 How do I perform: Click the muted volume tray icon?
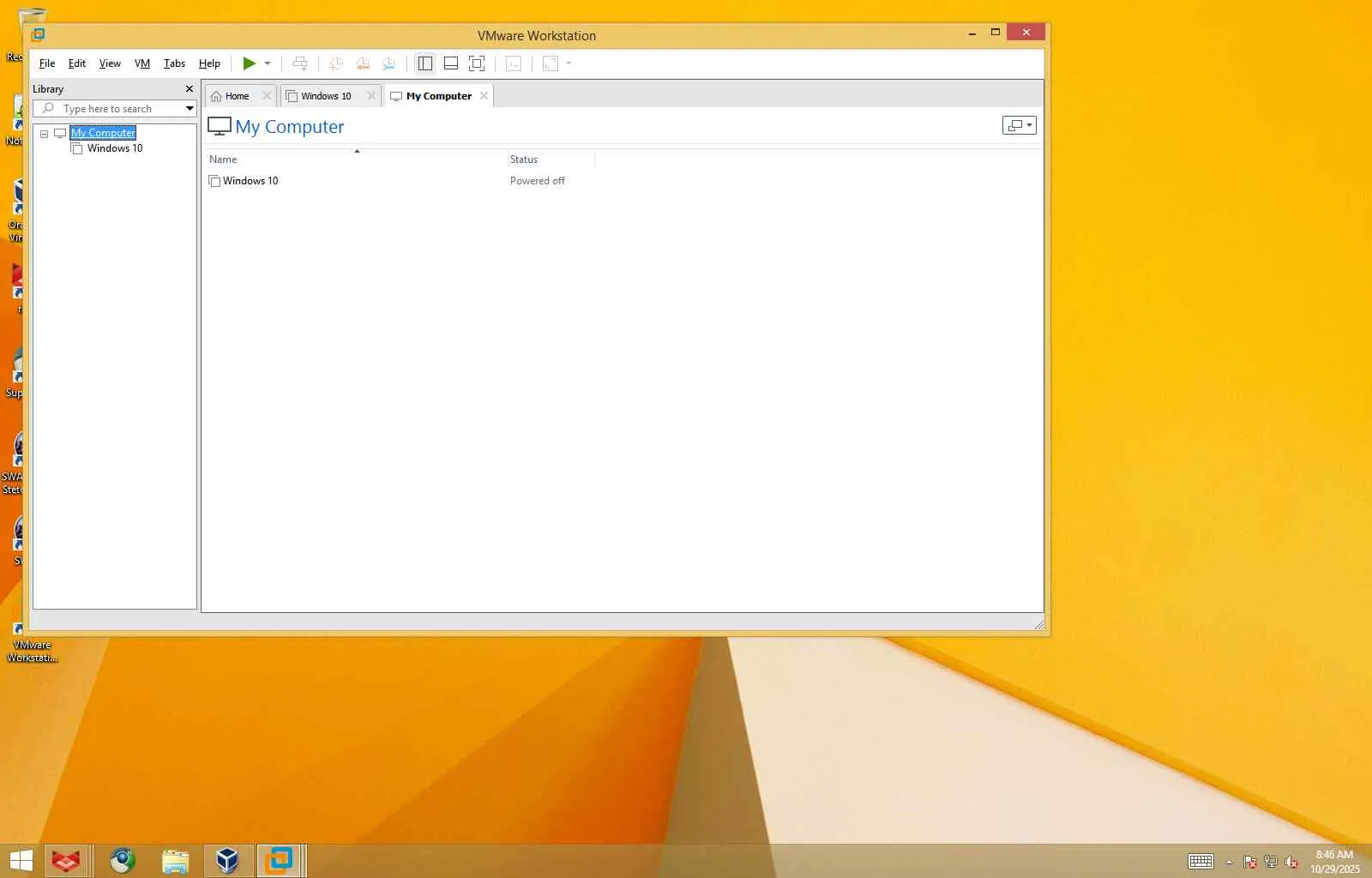pyautogui.click(x=1291, y=862)
